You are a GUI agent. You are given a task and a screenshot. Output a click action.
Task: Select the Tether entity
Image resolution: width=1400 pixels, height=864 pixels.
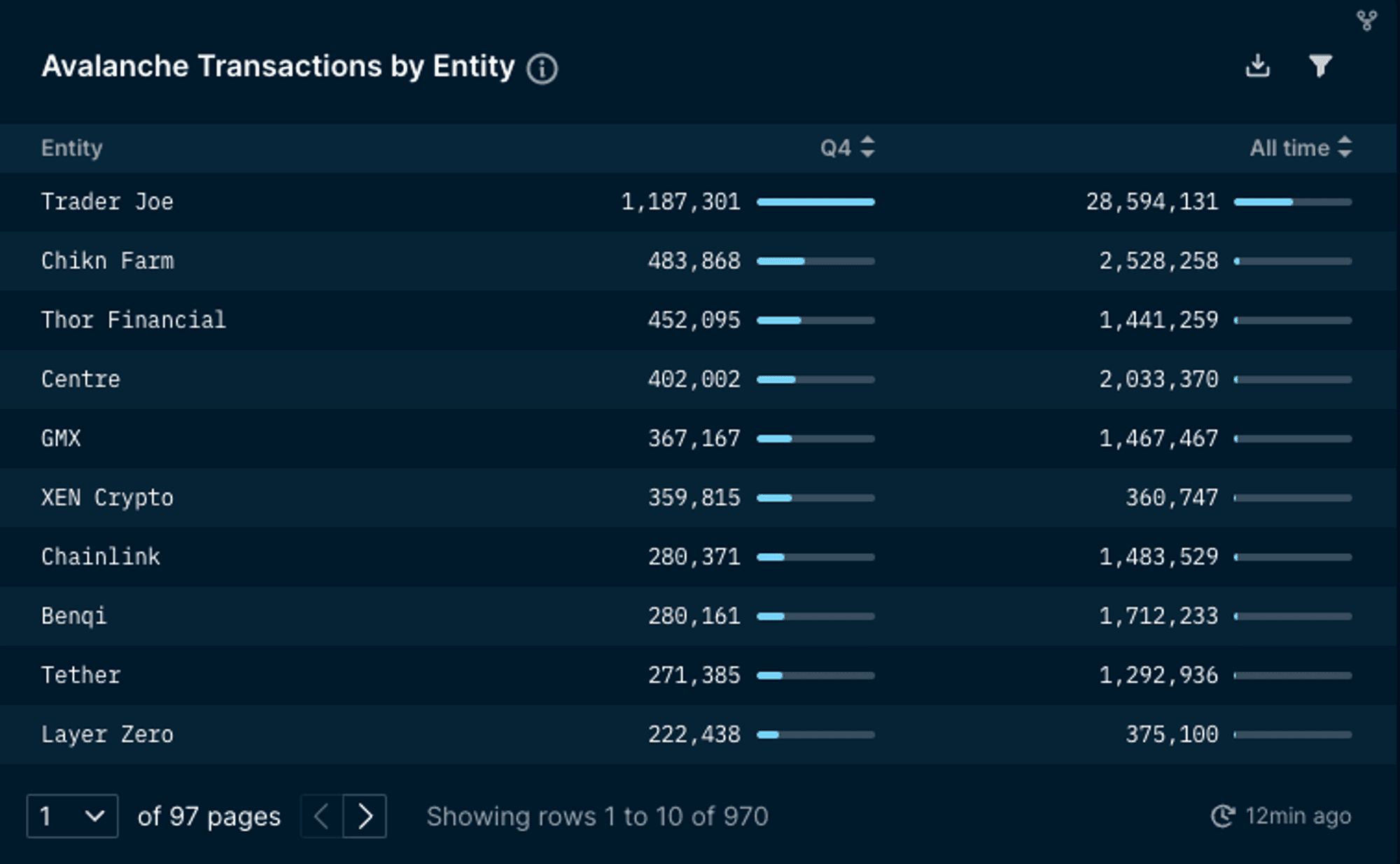tap(80, 675)
